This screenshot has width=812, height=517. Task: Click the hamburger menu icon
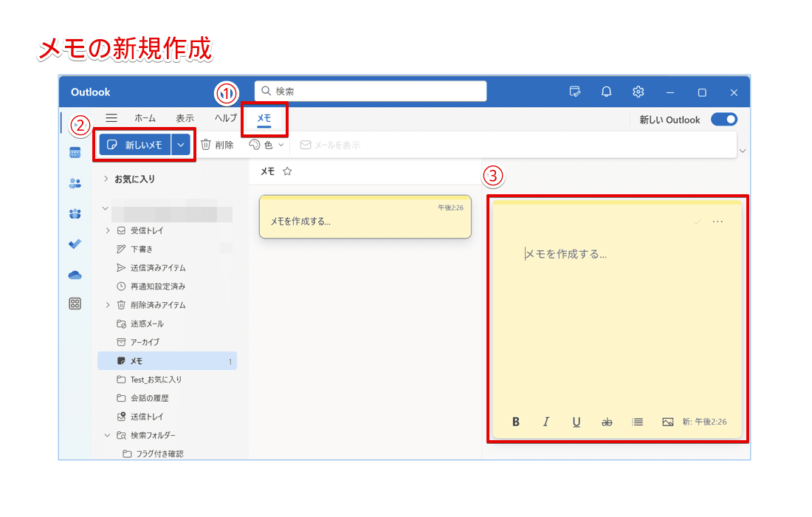point(111,118)
